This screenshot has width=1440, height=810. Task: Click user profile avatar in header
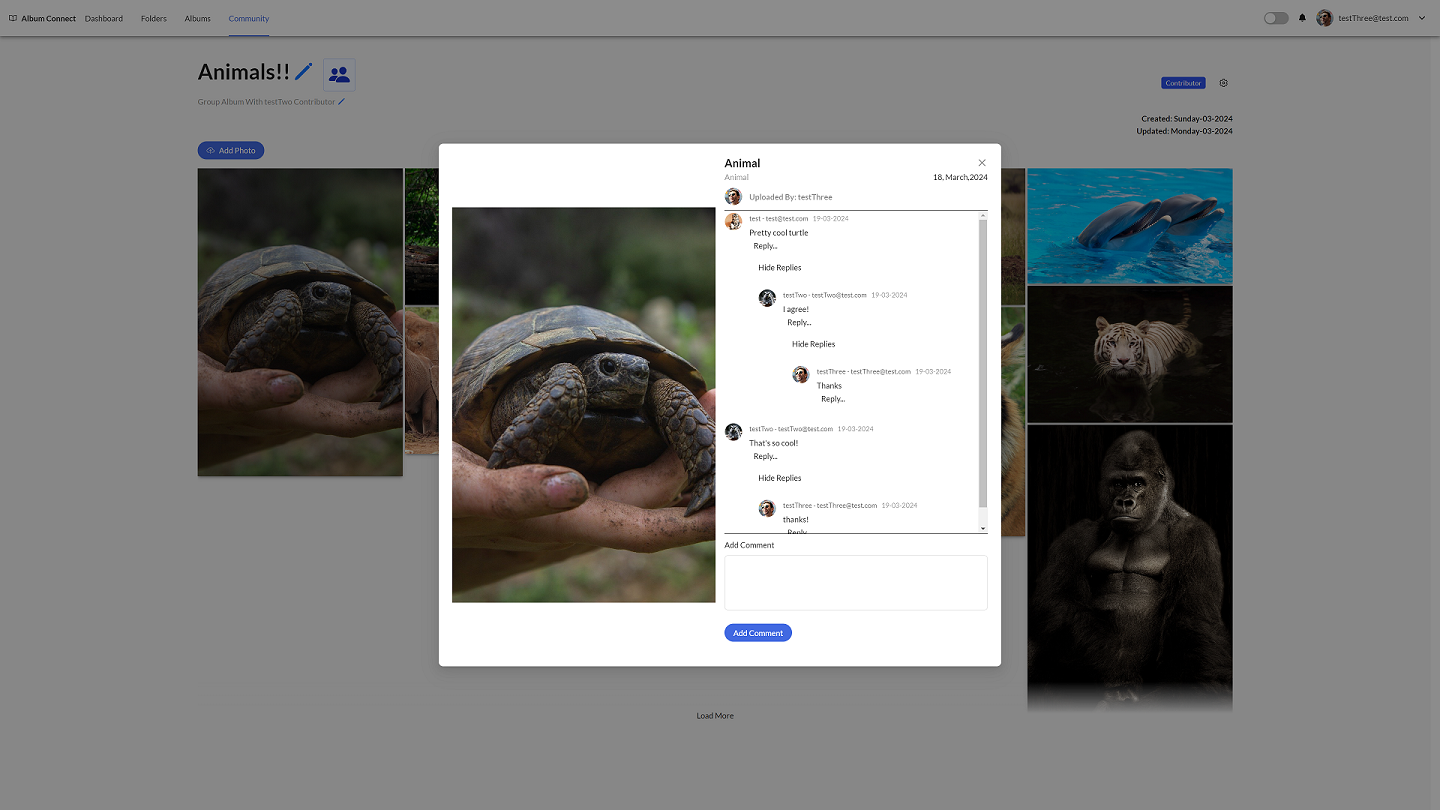(1324, 18)
